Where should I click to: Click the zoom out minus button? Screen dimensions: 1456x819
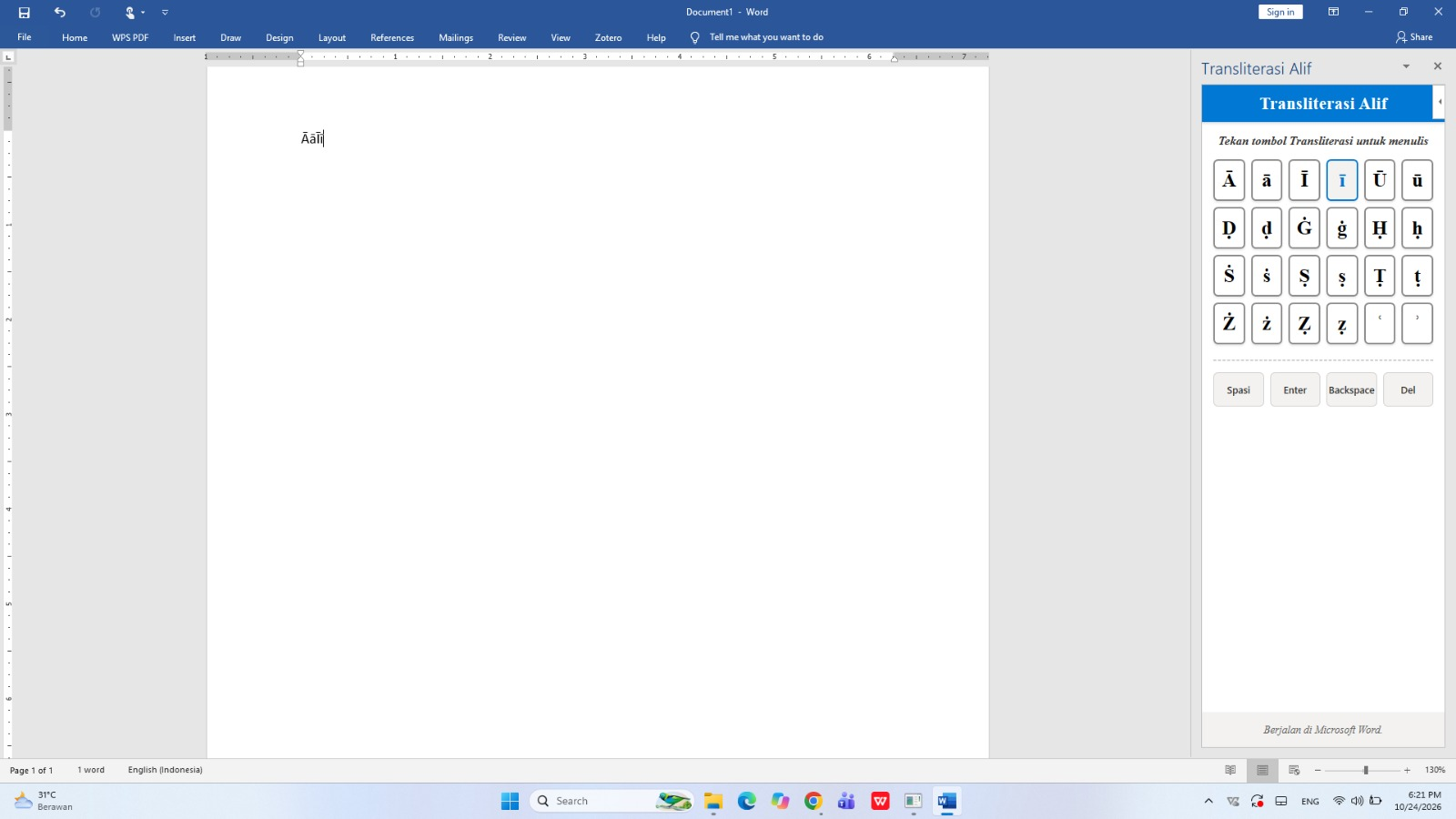(x=1318, y=771)
